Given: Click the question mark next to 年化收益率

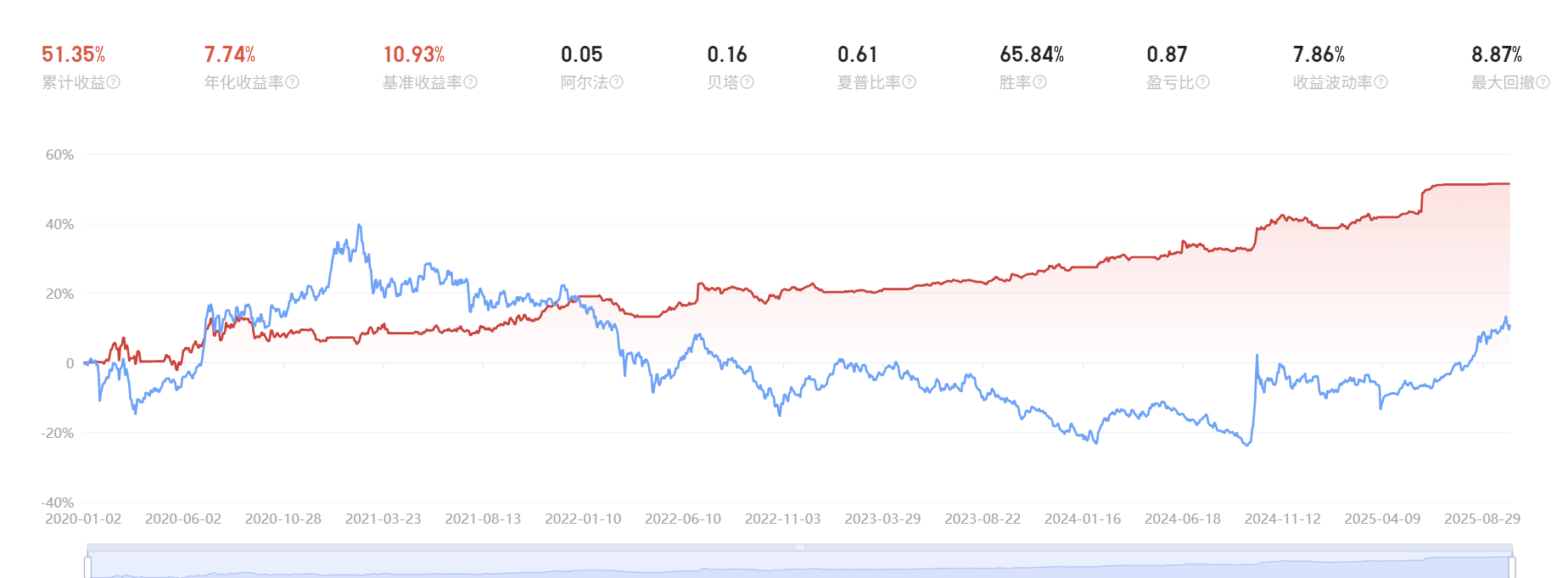Looking at the screenshot, I should point(293,82).
